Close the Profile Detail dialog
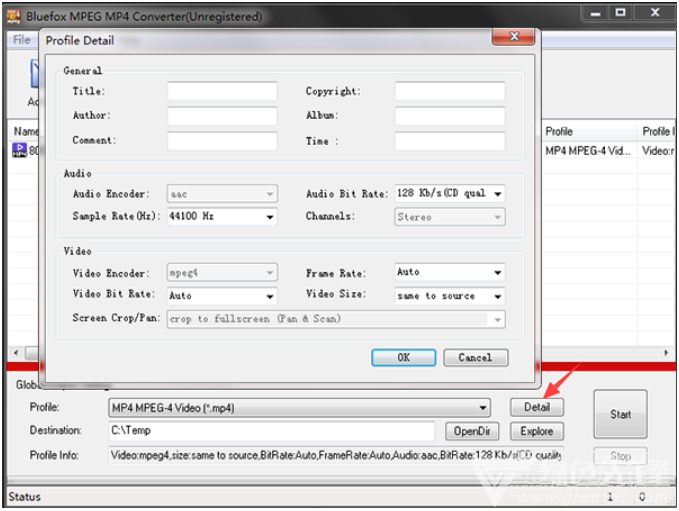The image size is (679, 511). (514, 36)
